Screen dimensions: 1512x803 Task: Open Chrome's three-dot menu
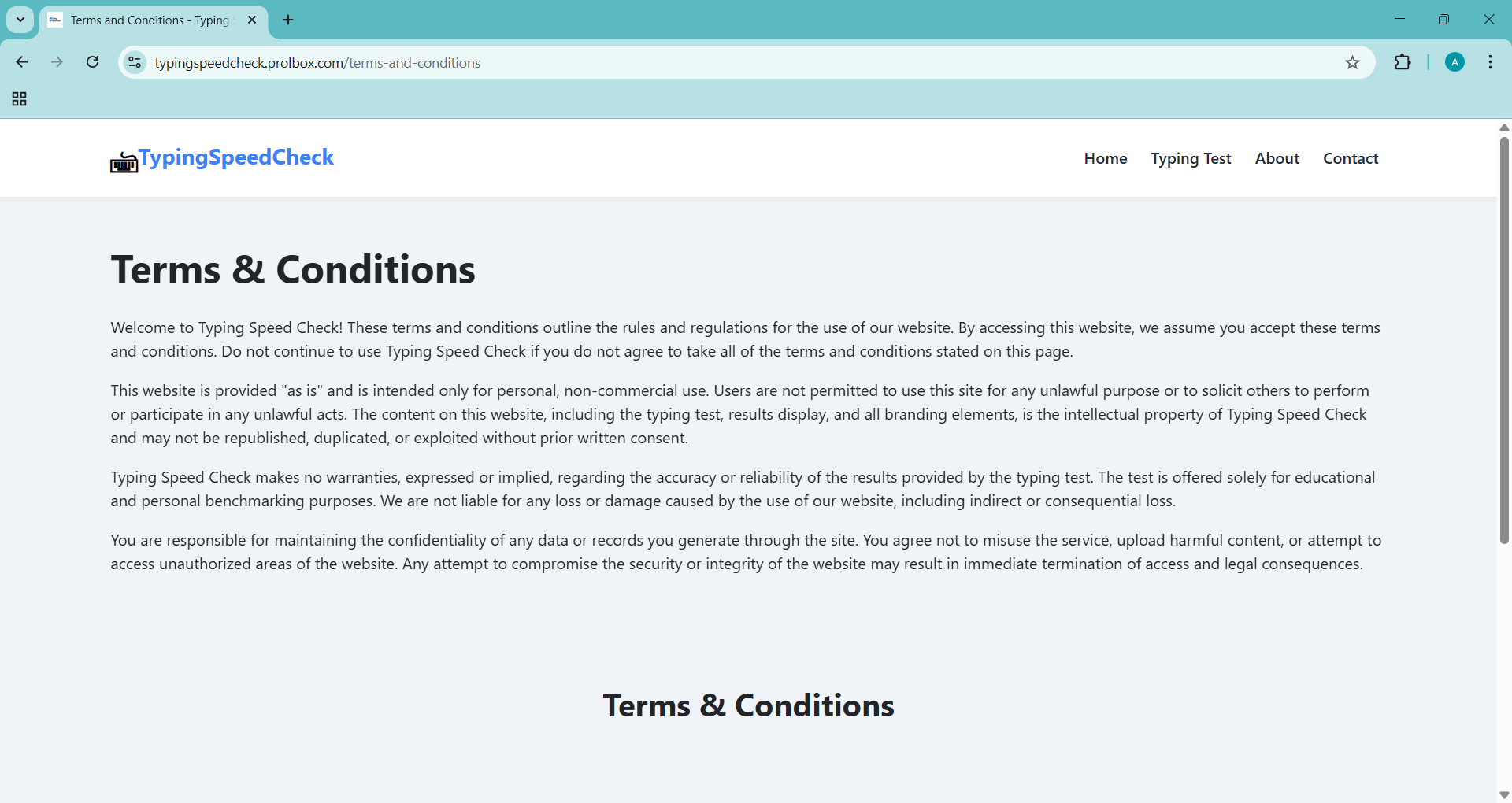point(1490,62)
